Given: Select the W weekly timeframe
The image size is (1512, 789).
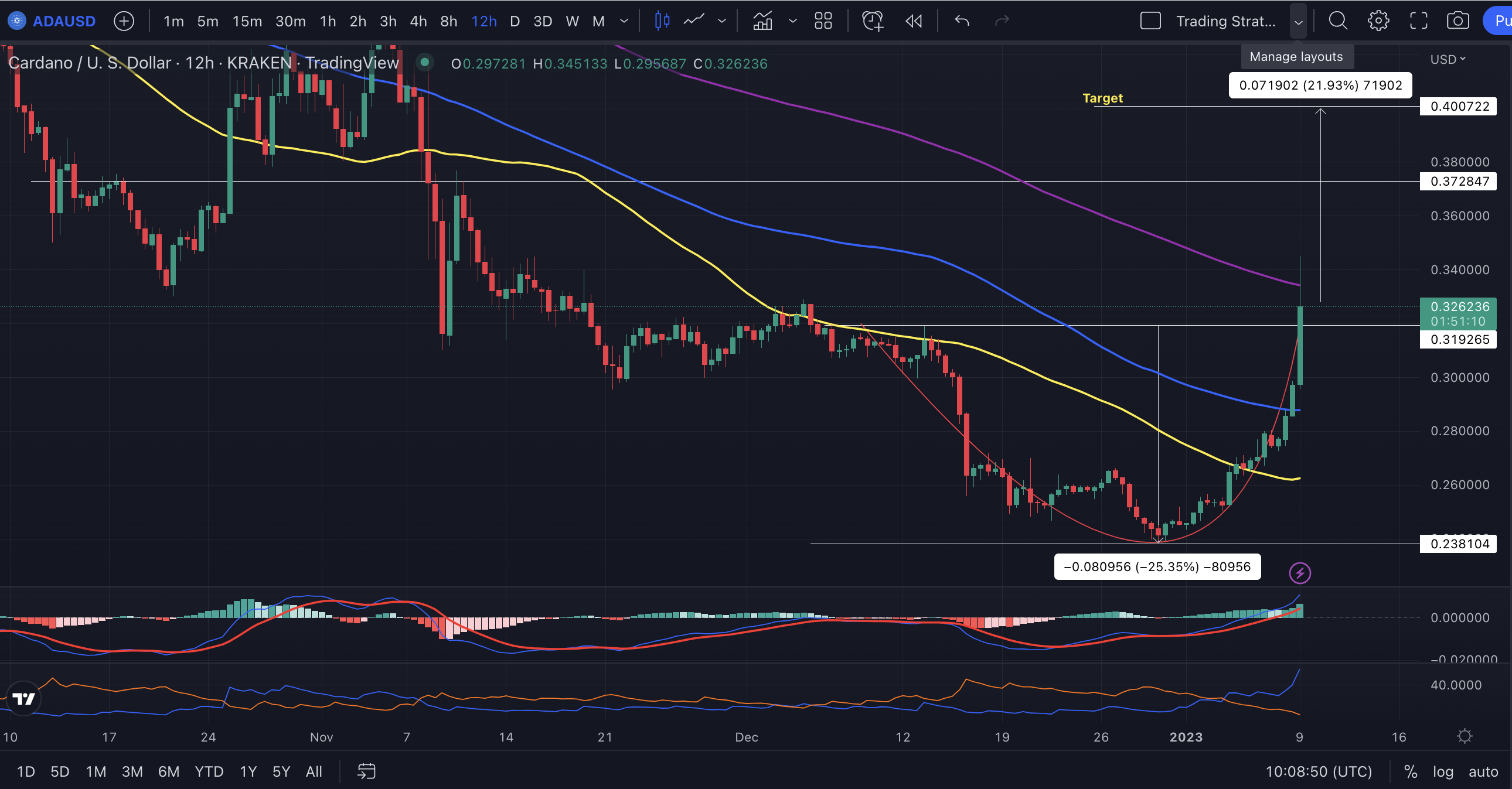Looking at the screenshot, I should (x=573, y=21).
